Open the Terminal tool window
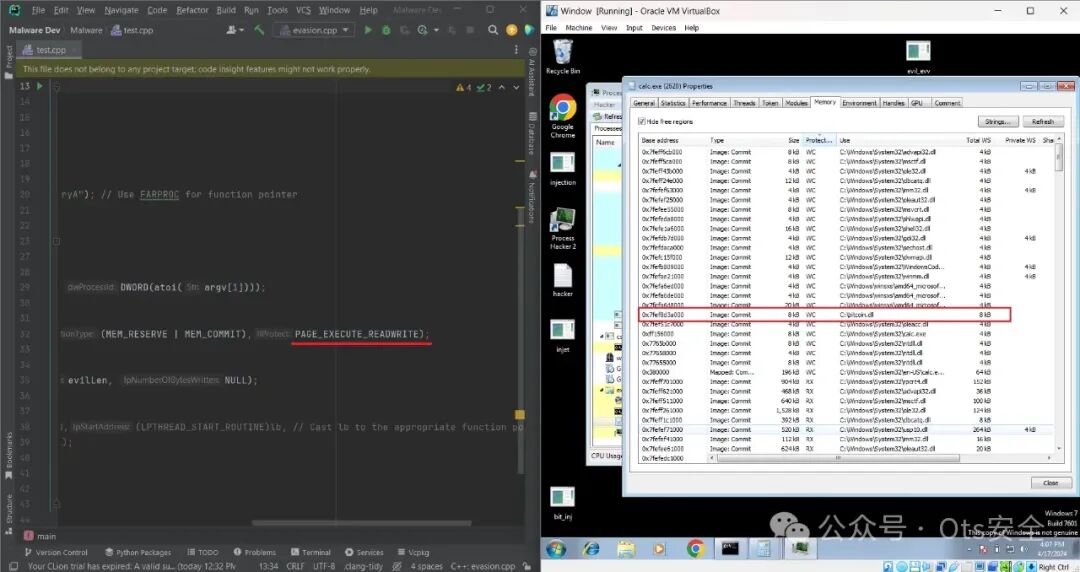 click(x=311, y=552)
